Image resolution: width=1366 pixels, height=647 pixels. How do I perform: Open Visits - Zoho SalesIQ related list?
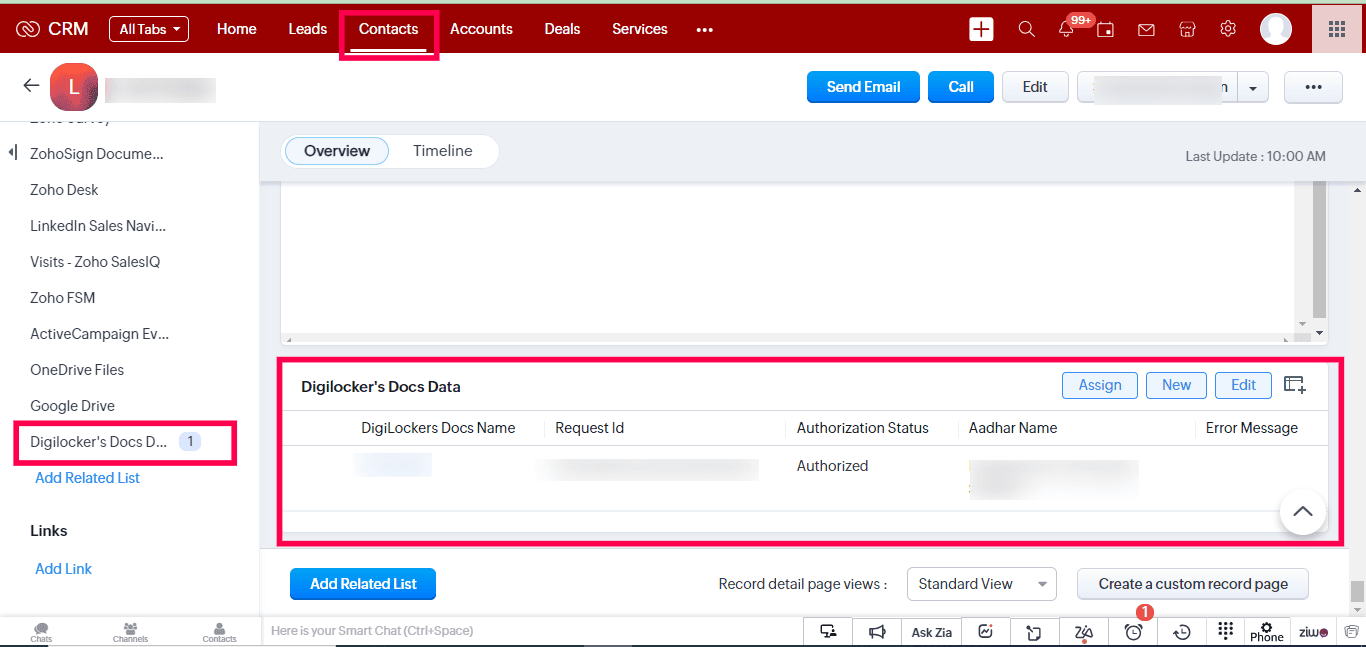coord(95,262)
